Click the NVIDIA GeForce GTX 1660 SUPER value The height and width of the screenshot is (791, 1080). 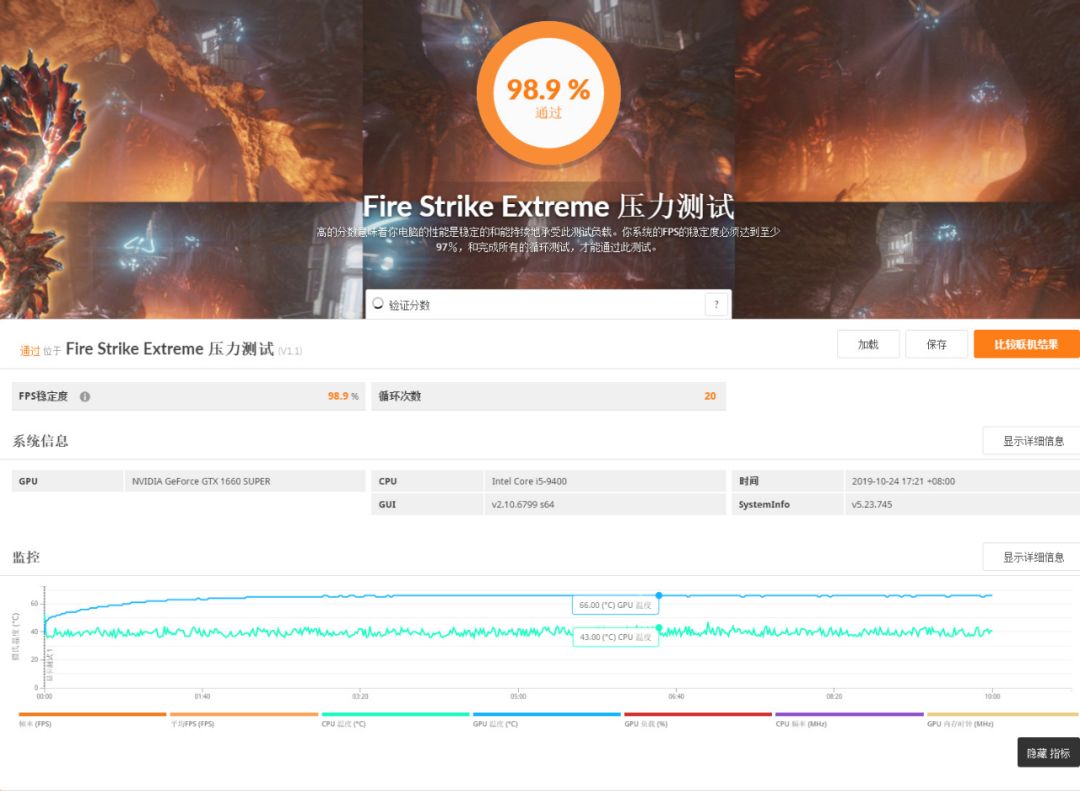pos(201,481)
